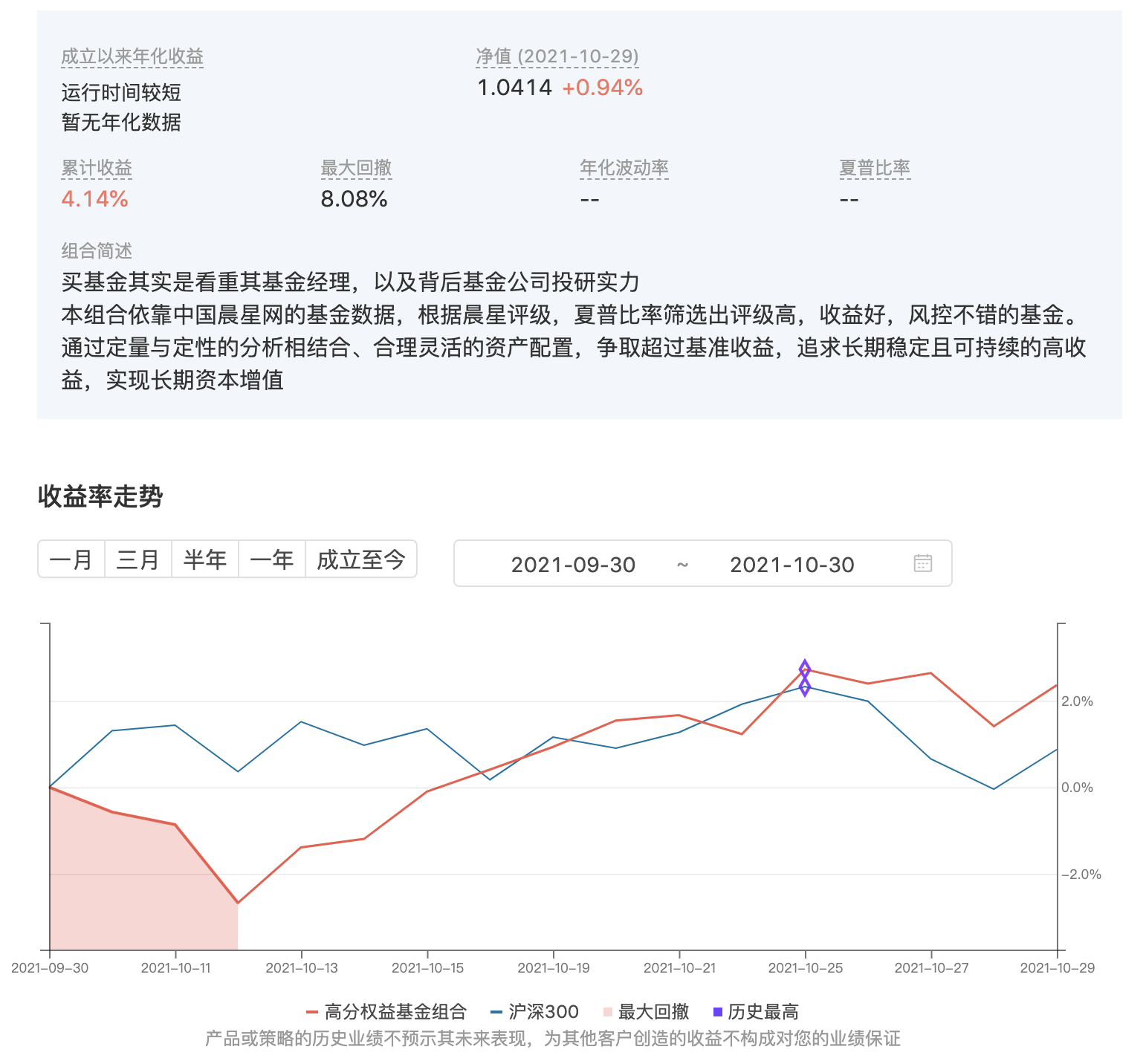Click the 2.0% y-axis label

click(1077, 701)
